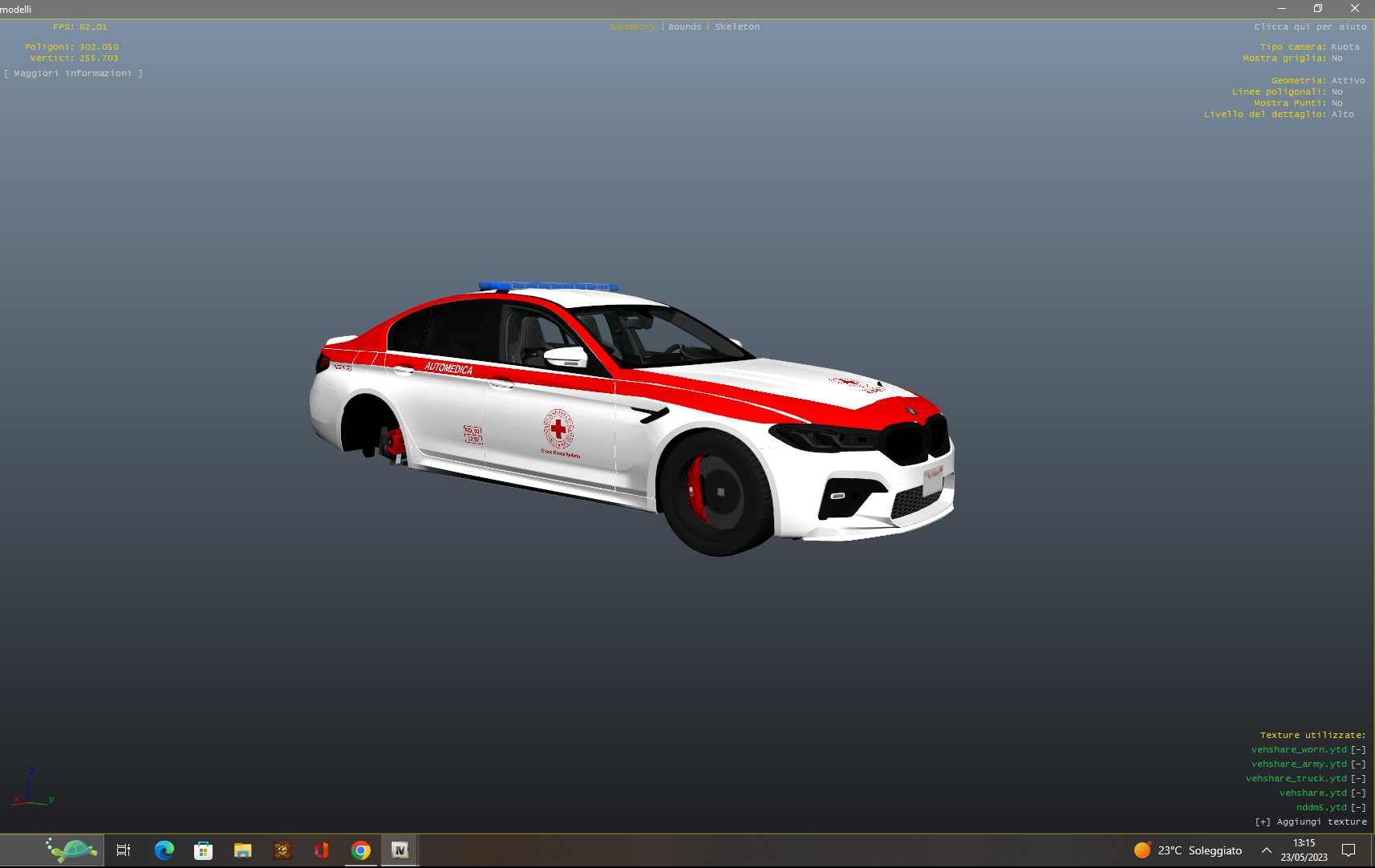
Task: Open the Microsoft Store taskbar icon
Action: (203, 850)
